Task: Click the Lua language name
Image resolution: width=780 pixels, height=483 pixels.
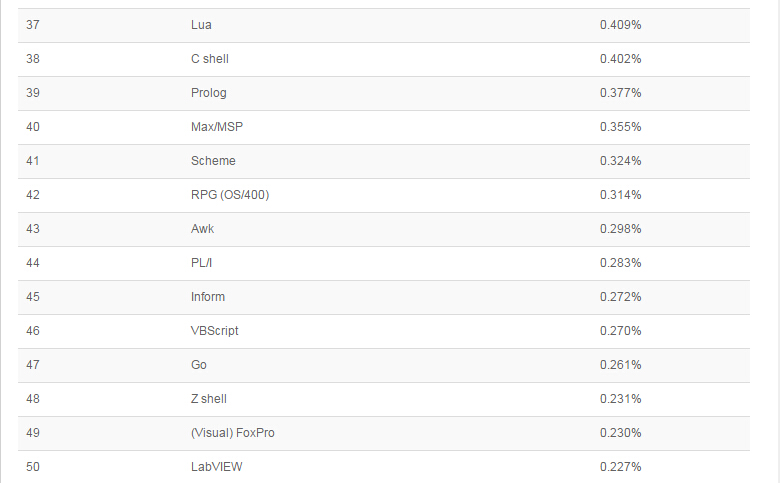Action: (201, 25)
